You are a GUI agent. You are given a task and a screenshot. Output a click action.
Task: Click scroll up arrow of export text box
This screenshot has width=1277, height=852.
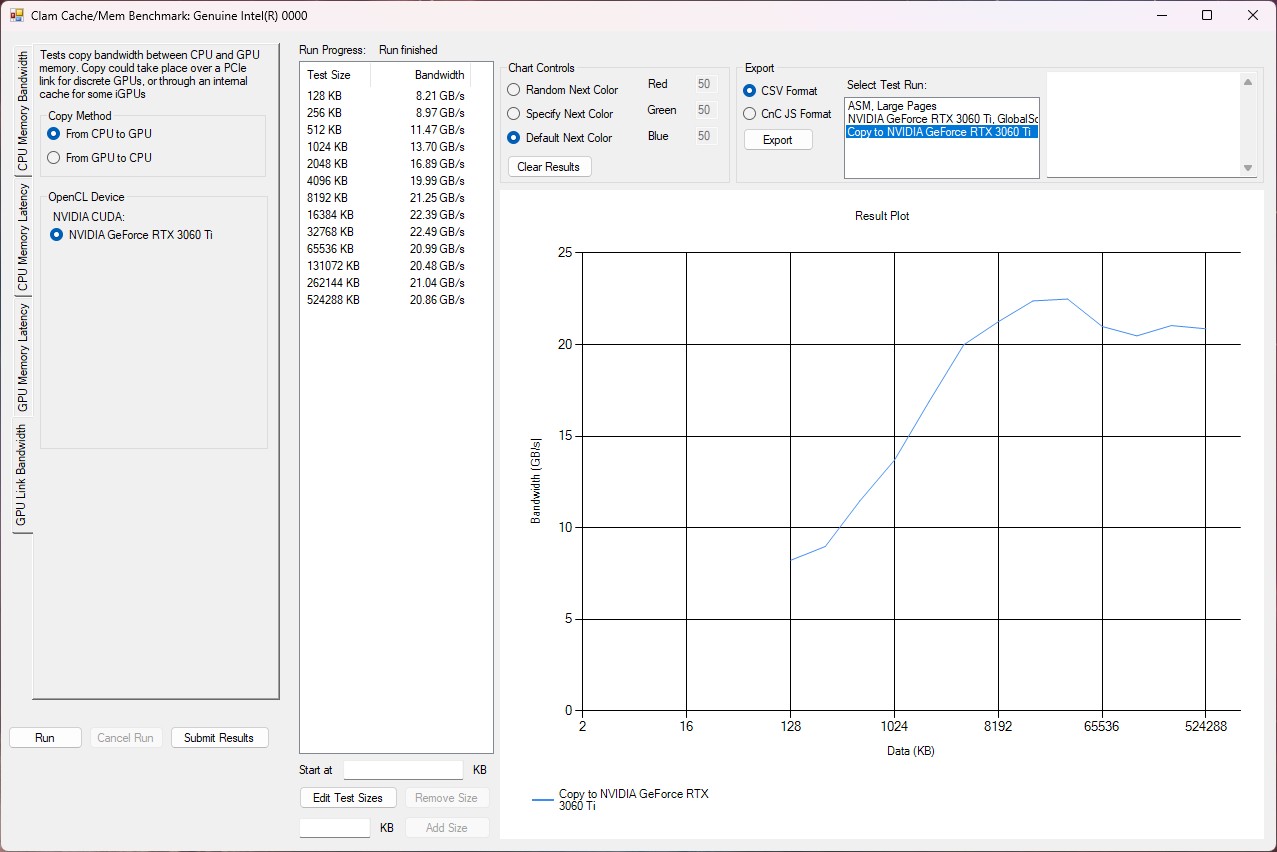click(1247, 82)
